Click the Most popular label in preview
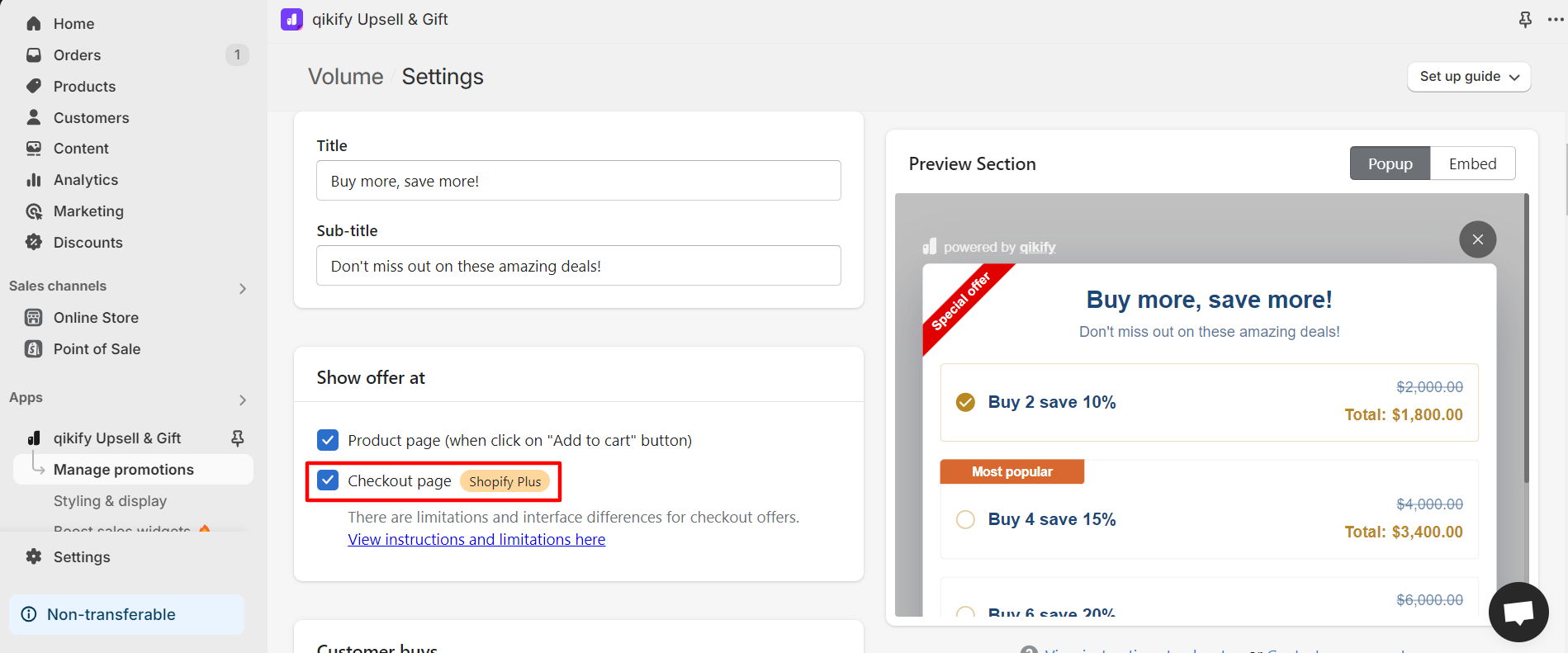This screenshot has height=653, width=1568. click(1011, 471)
